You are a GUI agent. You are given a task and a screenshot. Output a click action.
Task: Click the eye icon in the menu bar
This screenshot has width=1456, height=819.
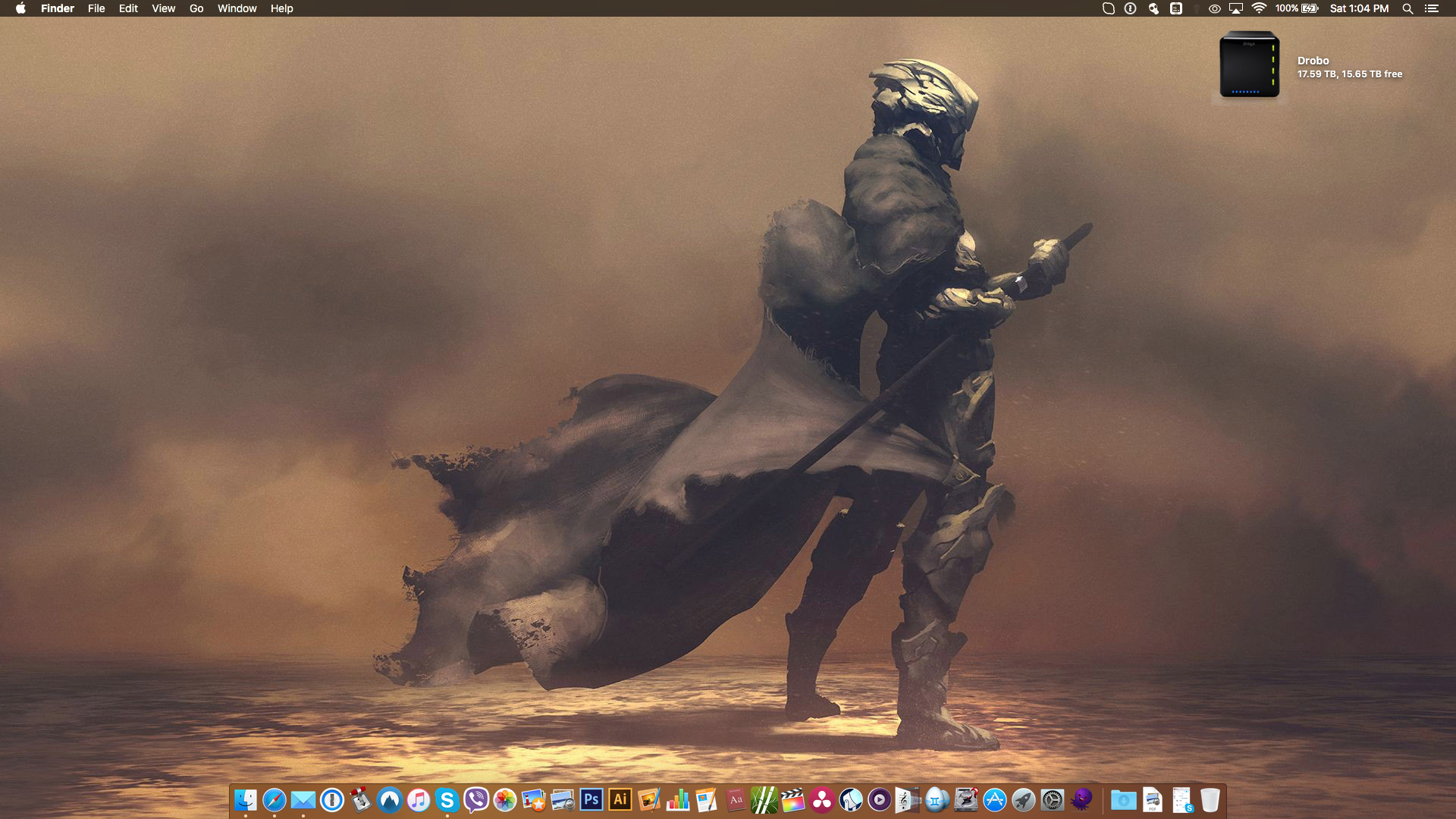click(x=1214, y=8)
